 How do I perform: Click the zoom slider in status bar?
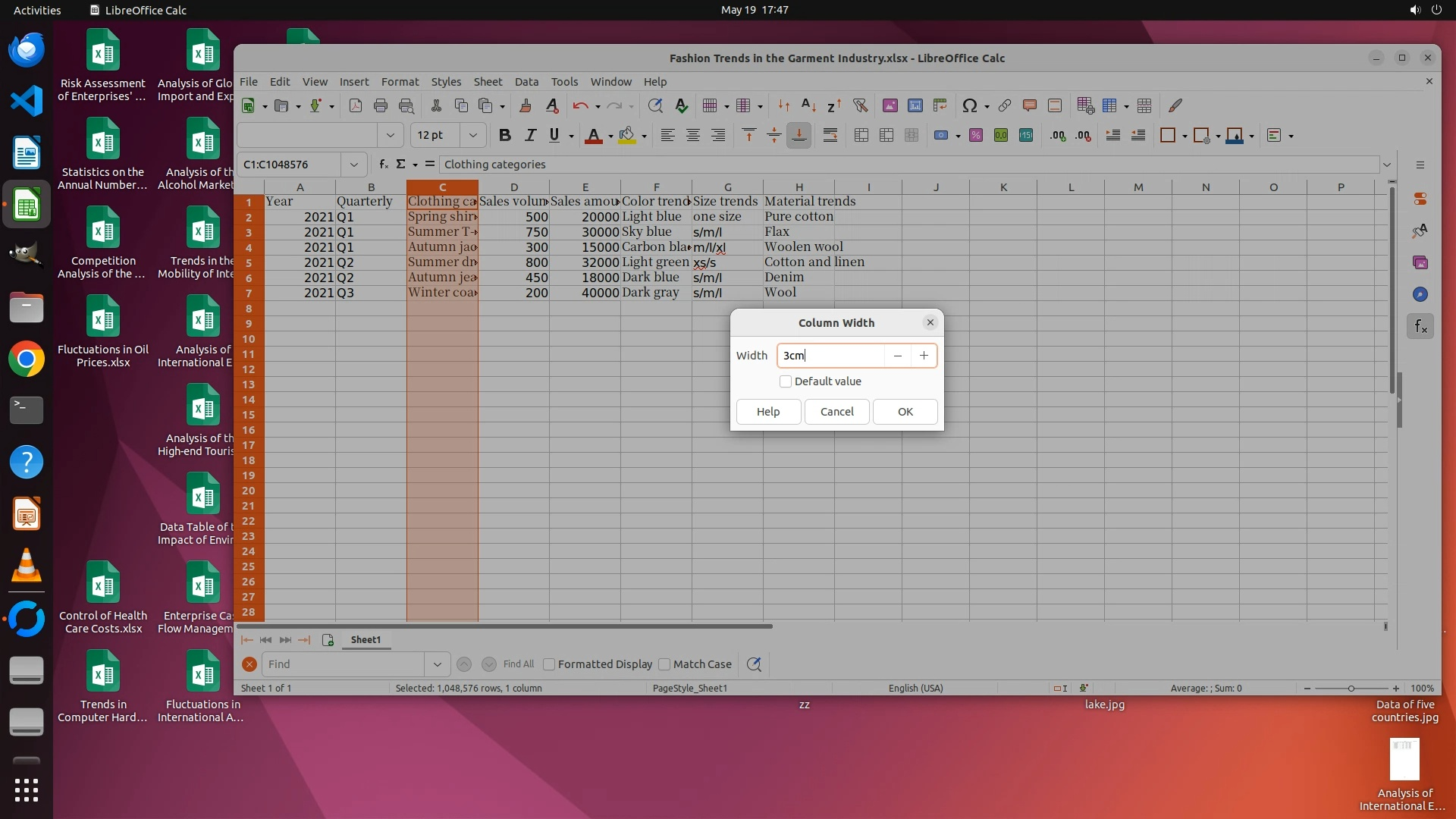coord(1351,689)
